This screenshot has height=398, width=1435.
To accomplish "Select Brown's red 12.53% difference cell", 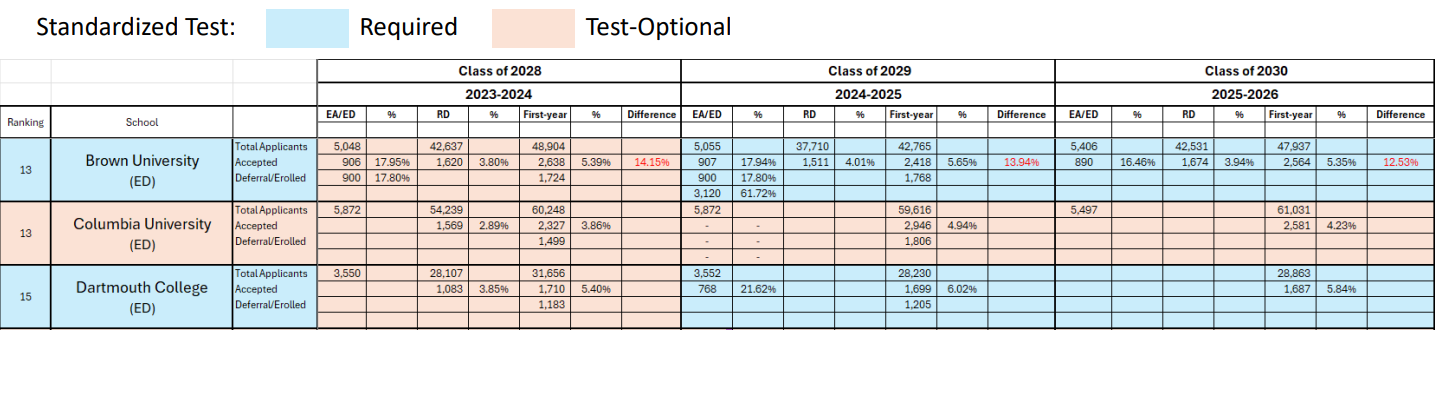I will click(x=1400, y=161).
